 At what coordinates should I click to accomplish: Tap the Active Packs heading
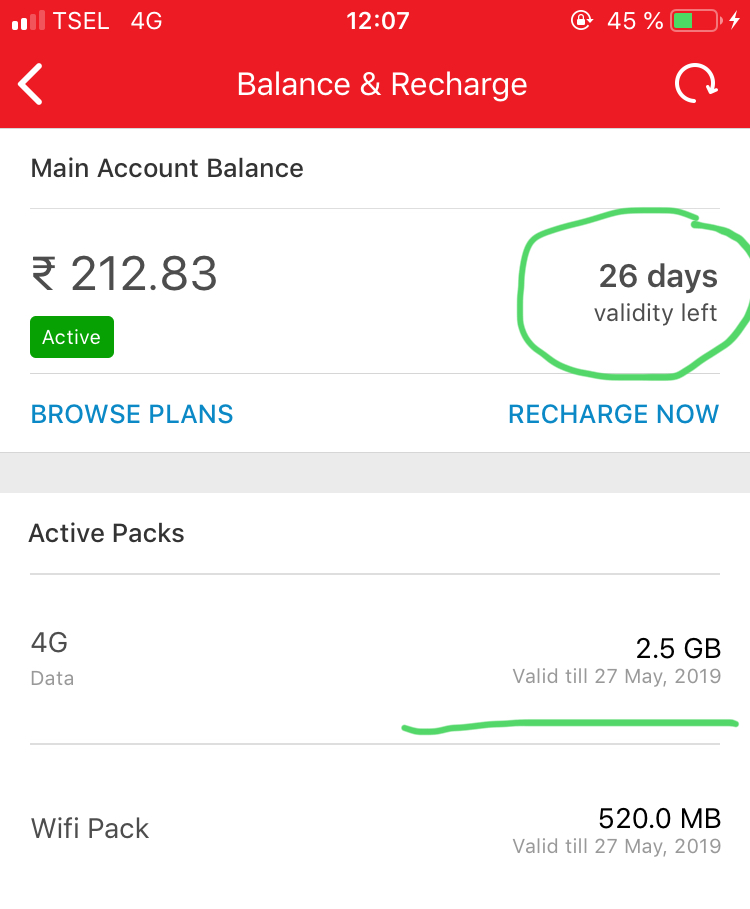[x=107, y=533]
